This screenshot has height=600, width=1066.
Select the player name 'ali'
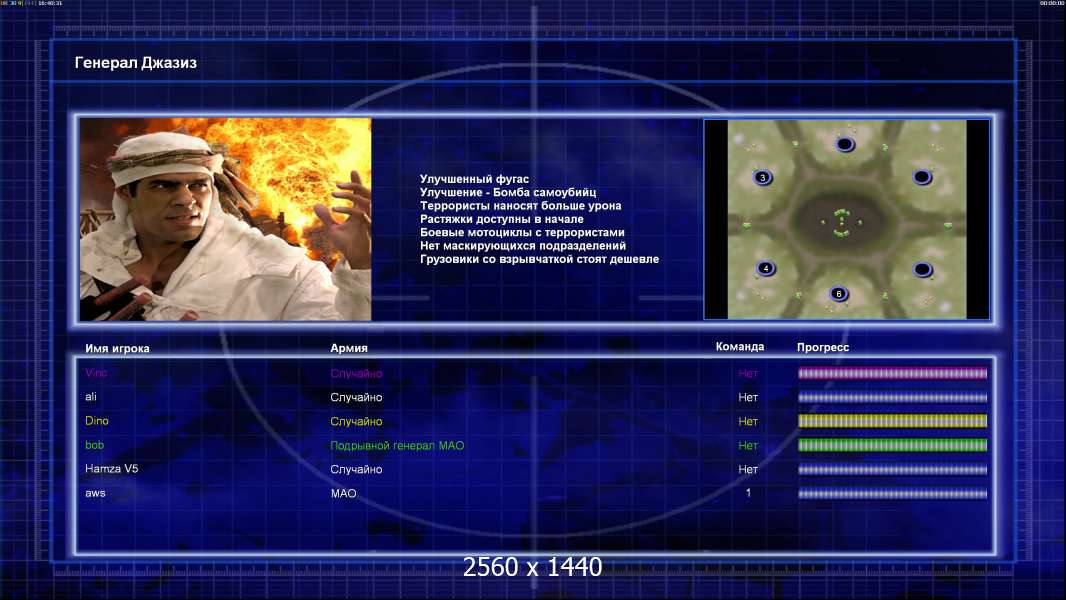[90, 397]
